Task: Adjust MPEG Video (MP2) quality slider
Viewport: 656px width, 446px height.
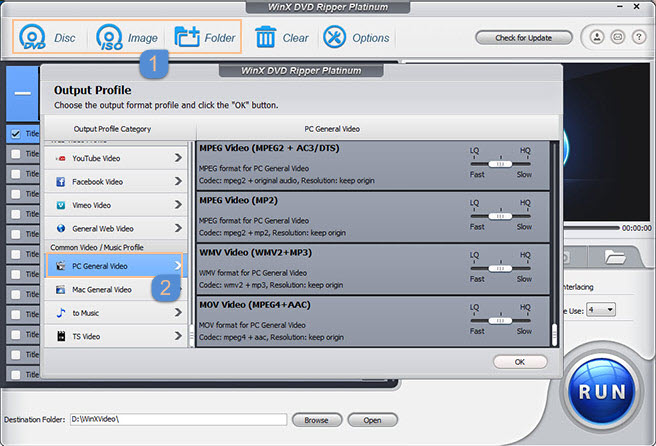Action: [500, 216]
